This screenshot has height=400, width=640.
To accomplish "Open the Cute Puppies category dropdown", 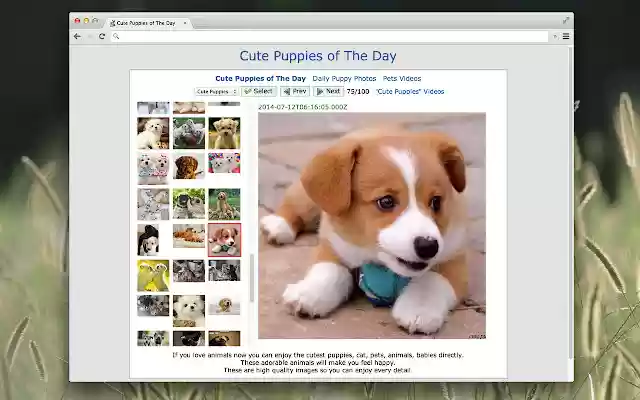I will (x=216, y=92).
